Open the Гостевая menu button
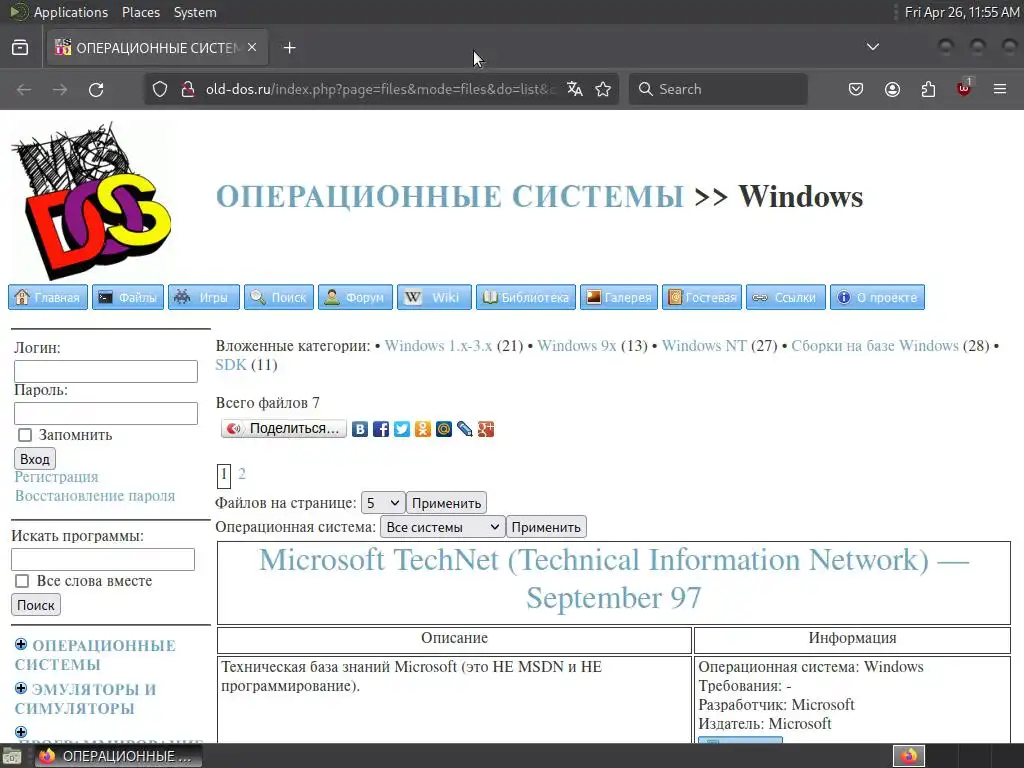Image resolution: width=1024 pixels, height=768 pixels. pyautogui.click(x=702, y=297)
